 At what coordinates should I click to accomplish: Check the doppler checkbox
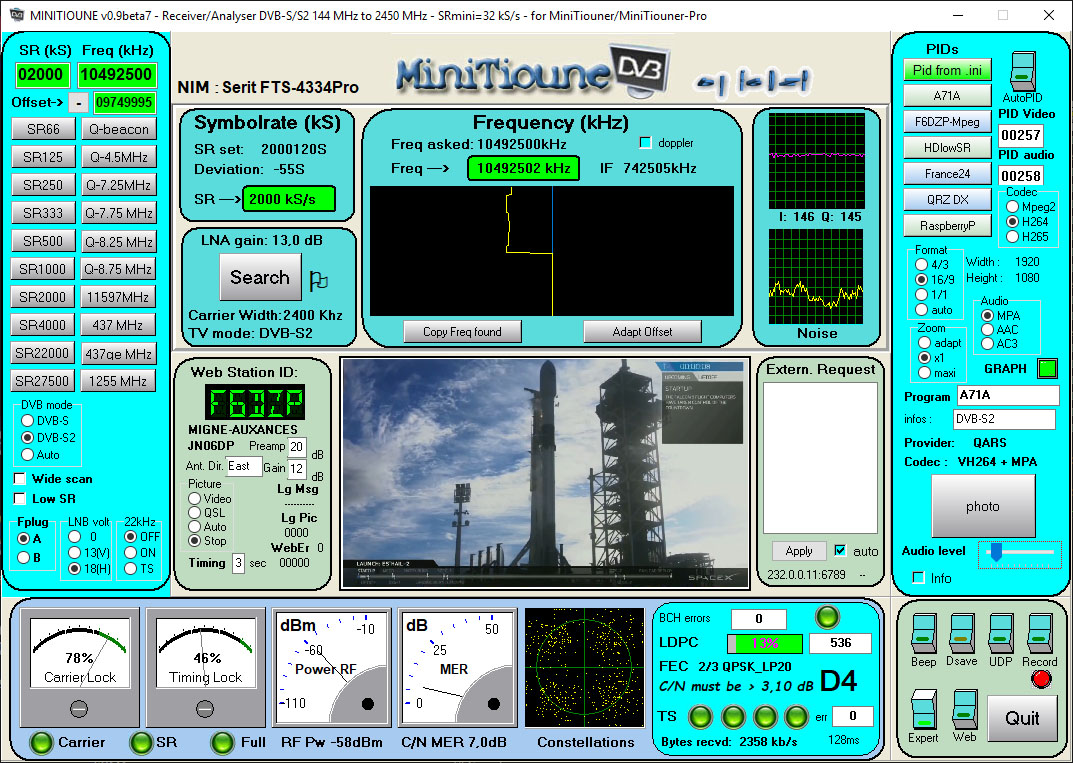coord(645,143)
